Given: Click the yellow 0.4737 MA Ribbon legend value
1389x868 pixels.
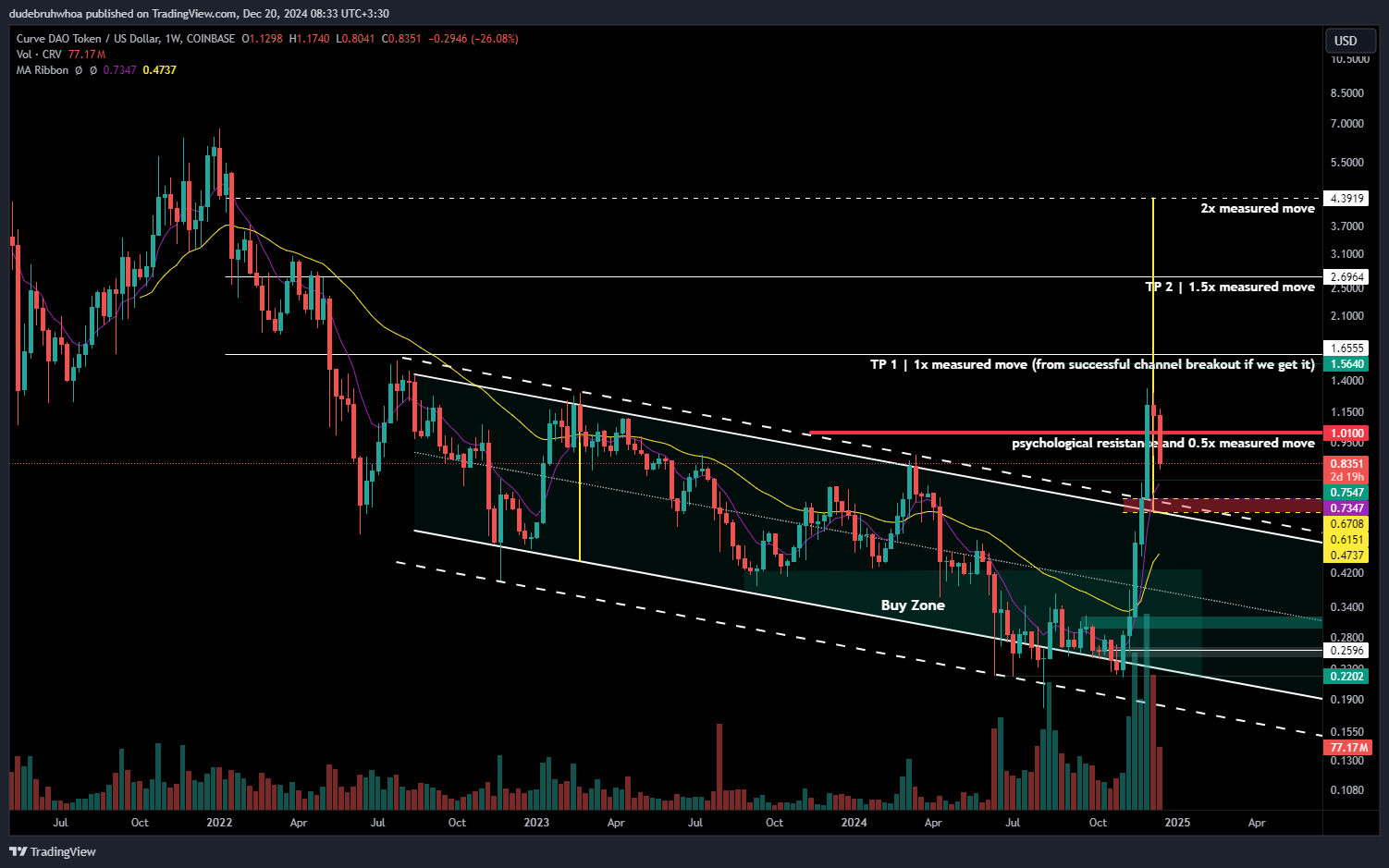Looking at the screenshot, I should pos(159,70).
